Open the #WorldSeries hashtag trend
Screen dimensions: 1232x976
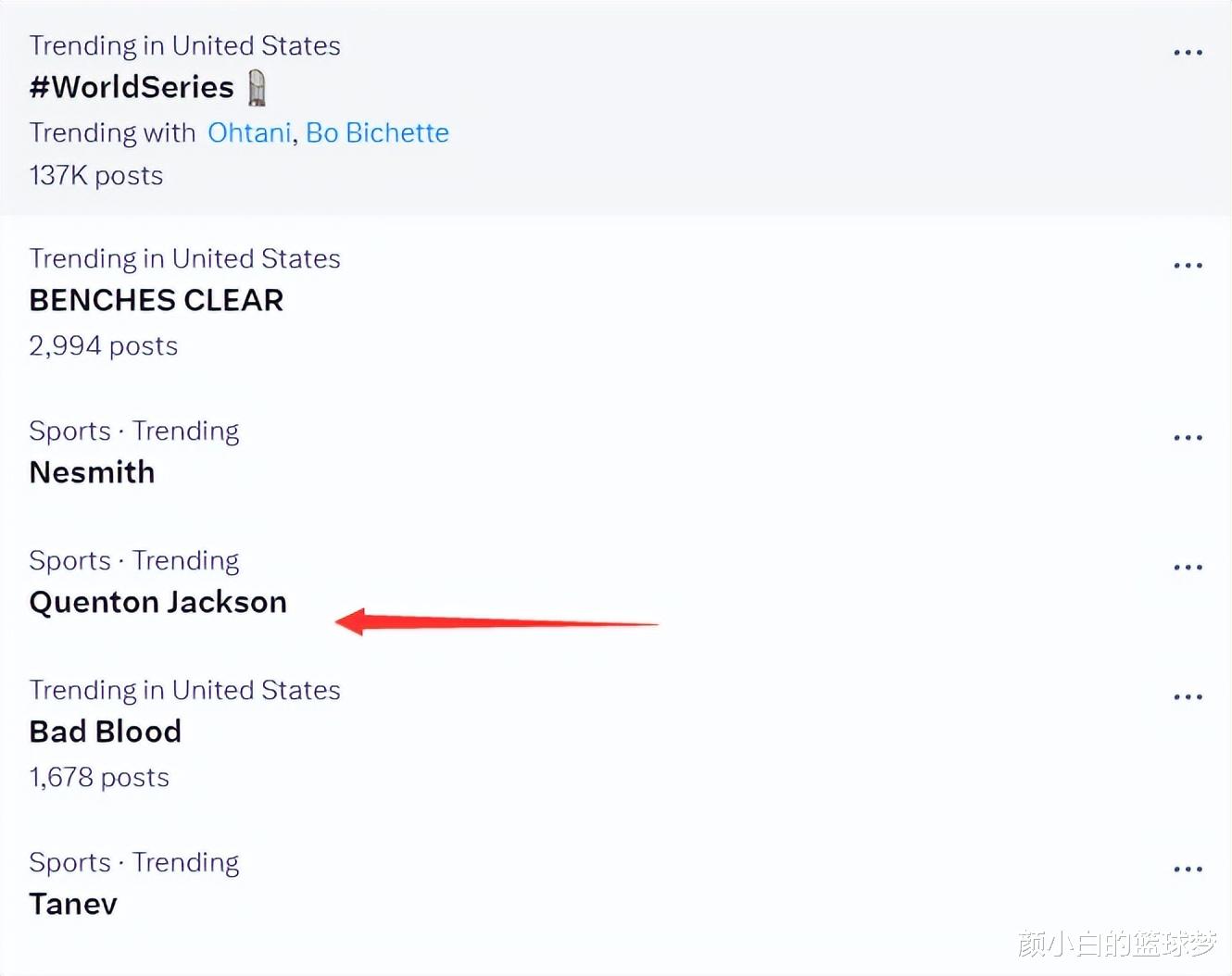132,87
